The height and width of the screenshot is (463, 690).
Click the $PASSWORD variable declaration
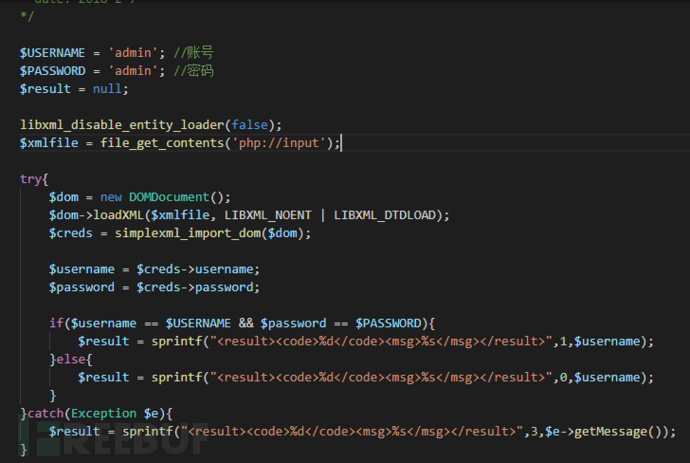pos(52,71)
